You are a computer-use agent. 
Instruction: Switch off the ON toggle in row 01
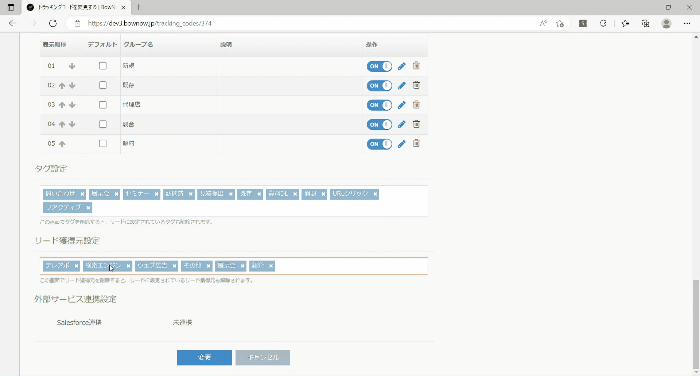[379, 66]
